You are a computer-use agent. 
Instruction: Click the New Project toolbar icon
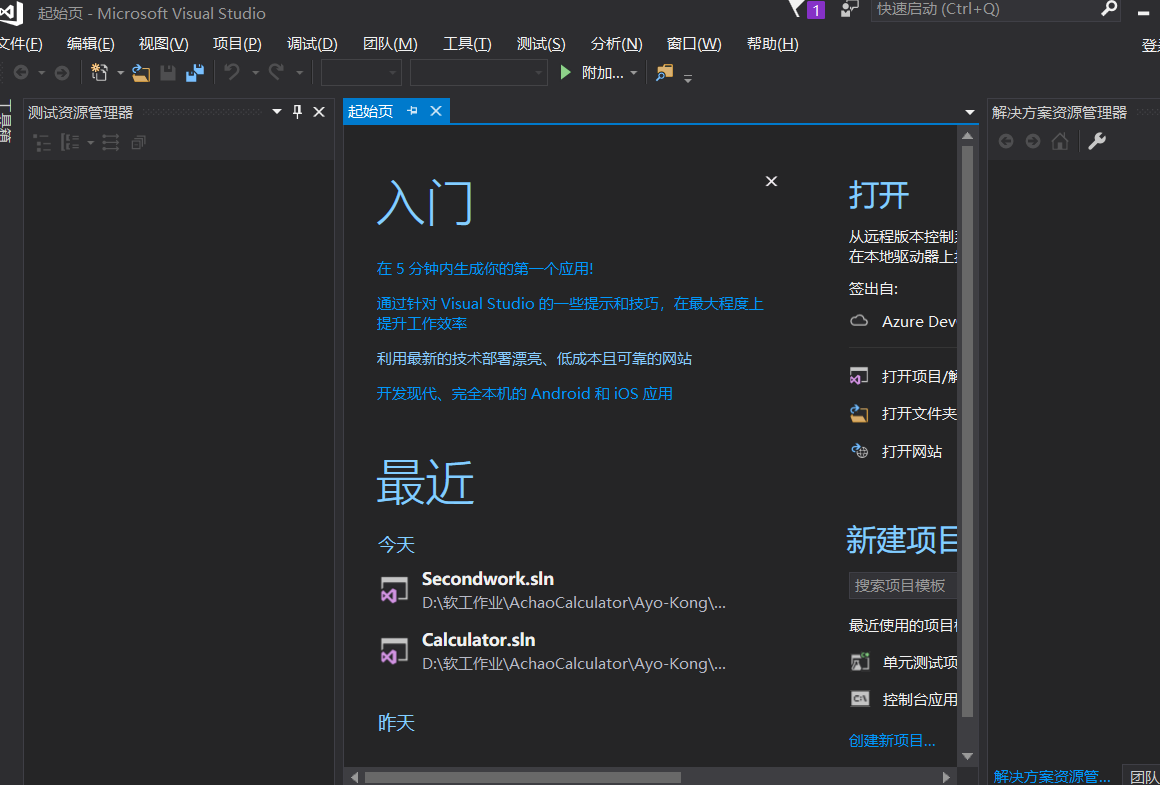pyautogui.click(x=99, y=72)
